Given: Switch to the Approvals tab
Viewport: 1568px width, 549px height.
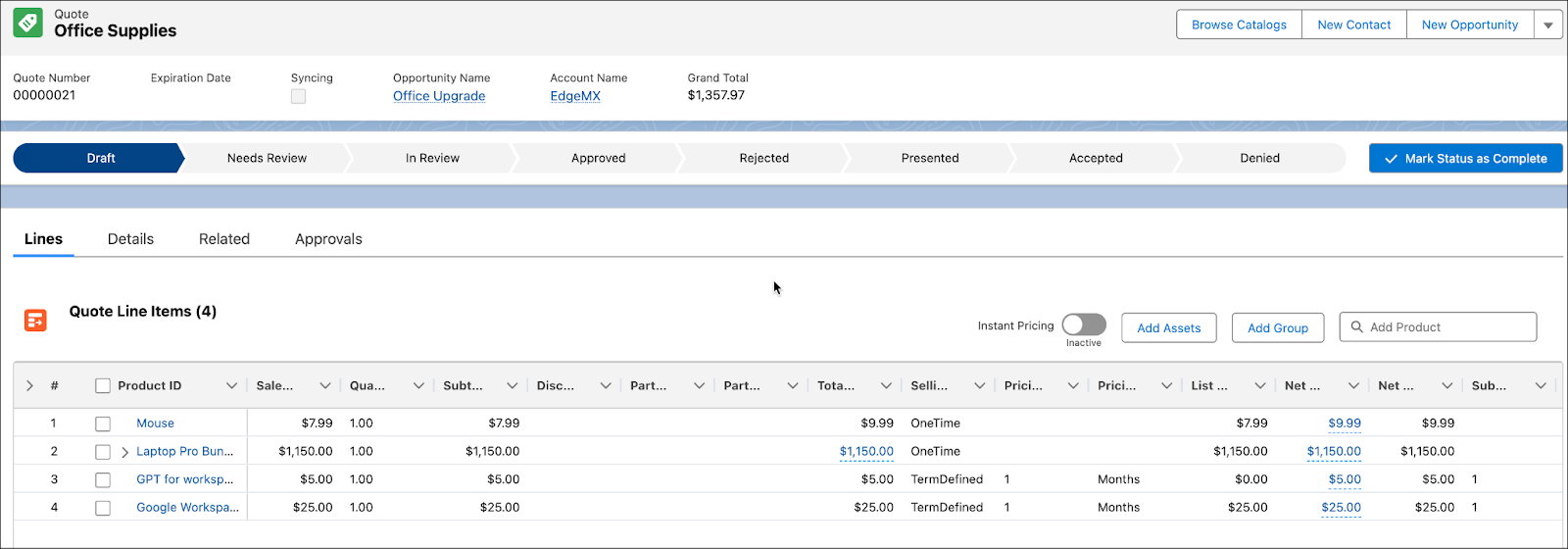Looking at the screenshot, I should point(328,239).
